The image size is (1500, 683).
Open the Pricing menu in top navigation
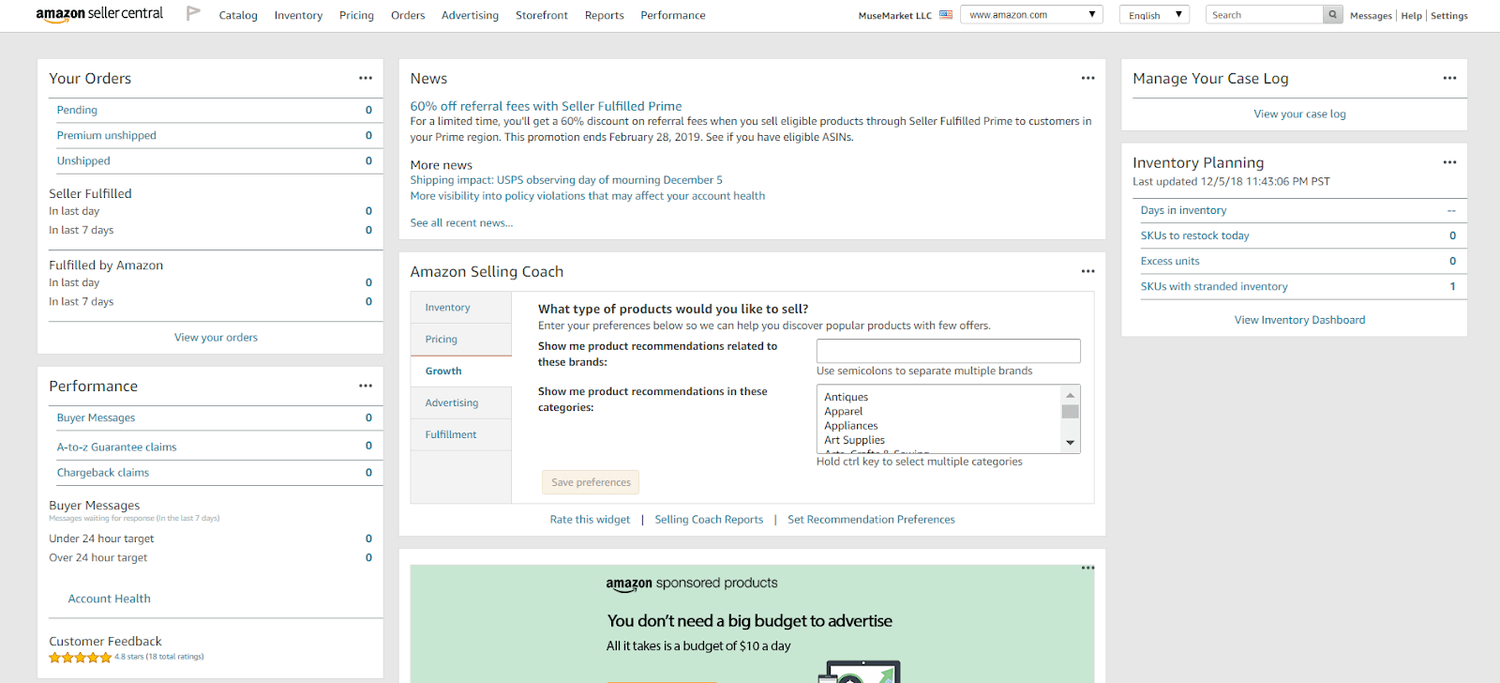pos(356,15)
